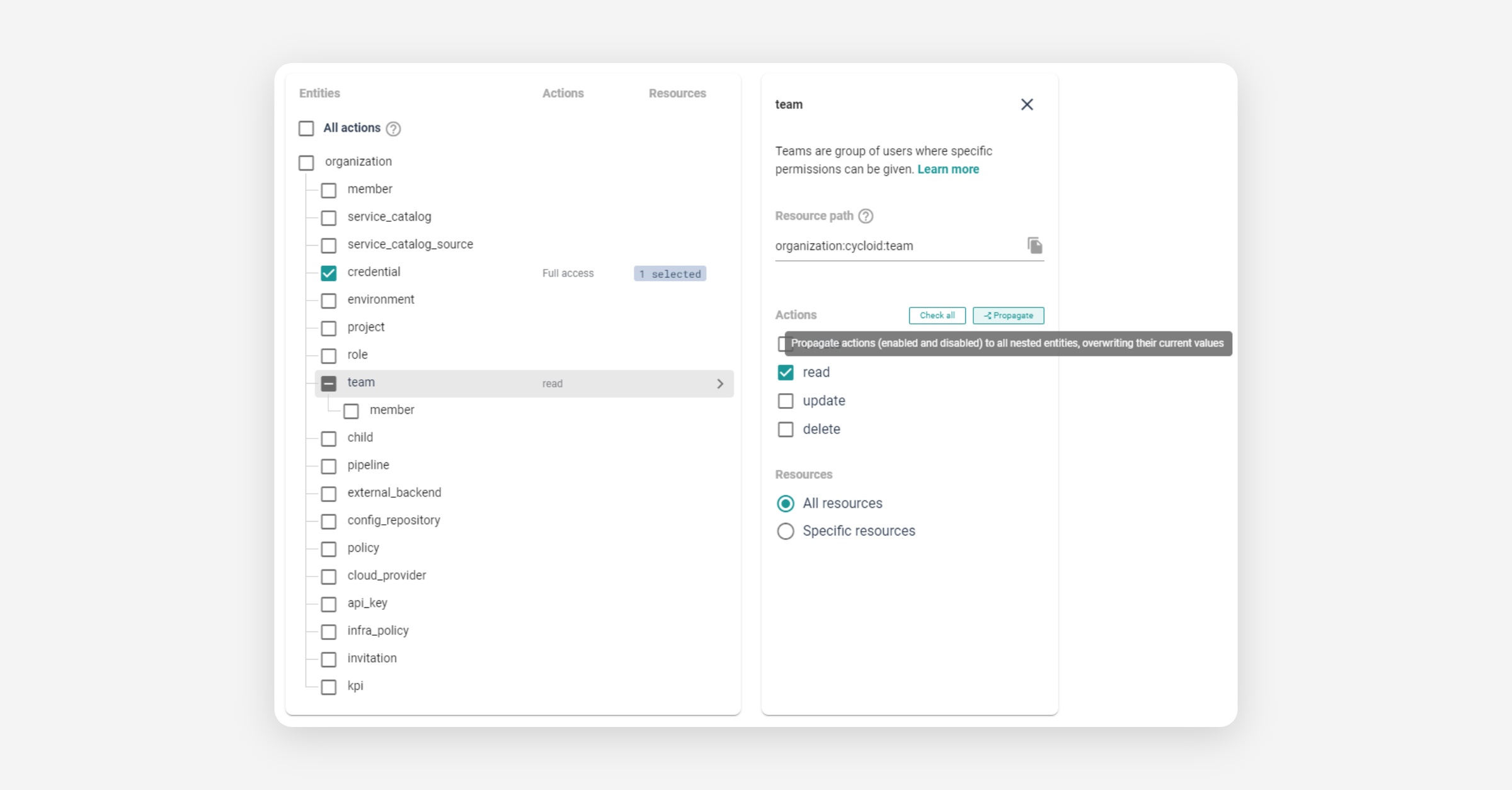Check the organization checkbox

tap(306, 163)
